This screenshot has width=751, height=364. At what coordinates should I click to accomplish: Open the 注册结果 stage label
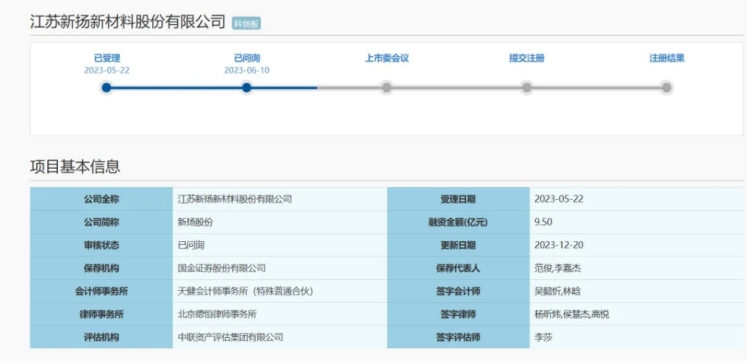coord(667,58)
